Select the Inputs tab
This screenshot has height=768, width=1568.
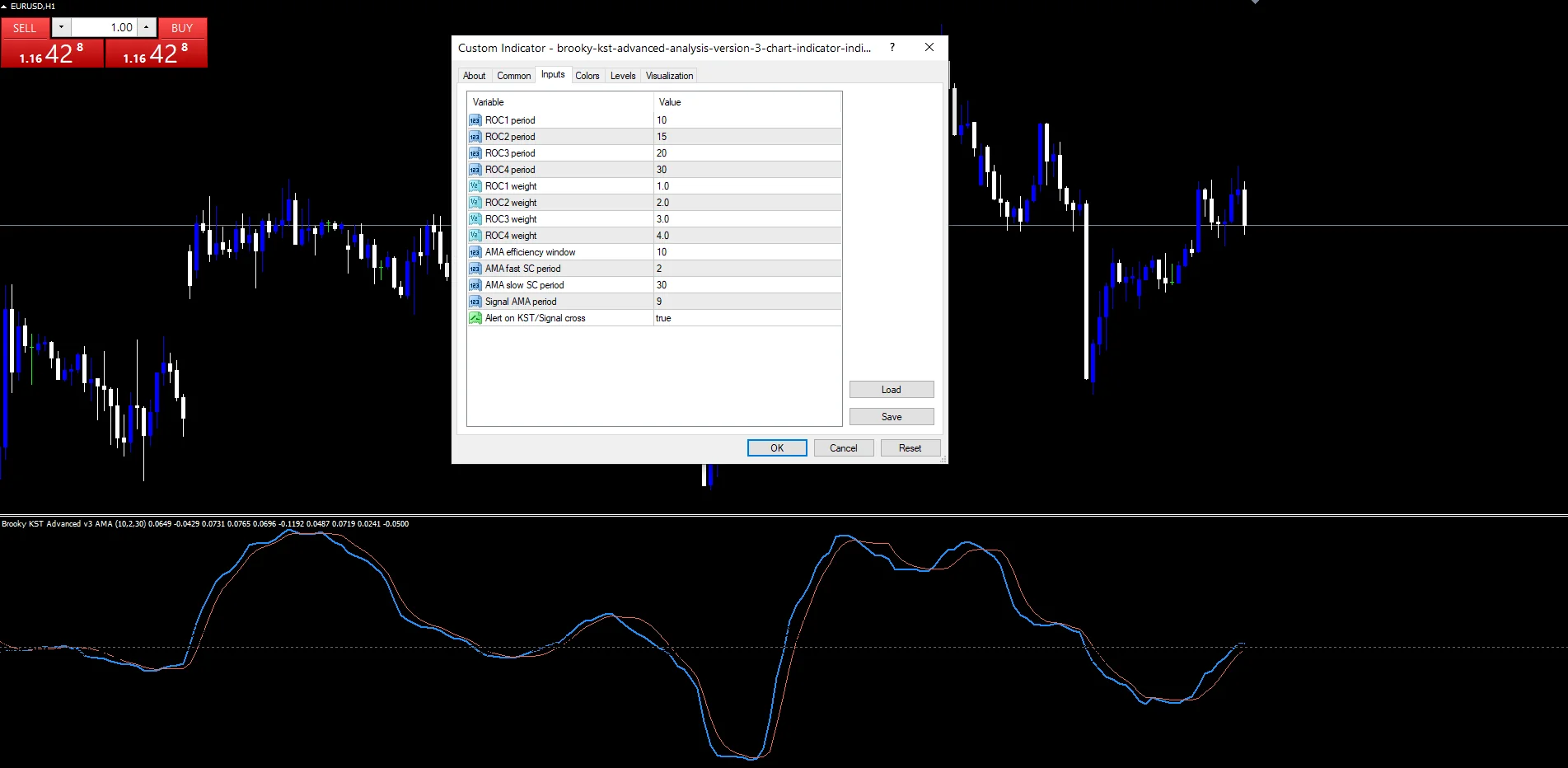click(x=553, y=74)
